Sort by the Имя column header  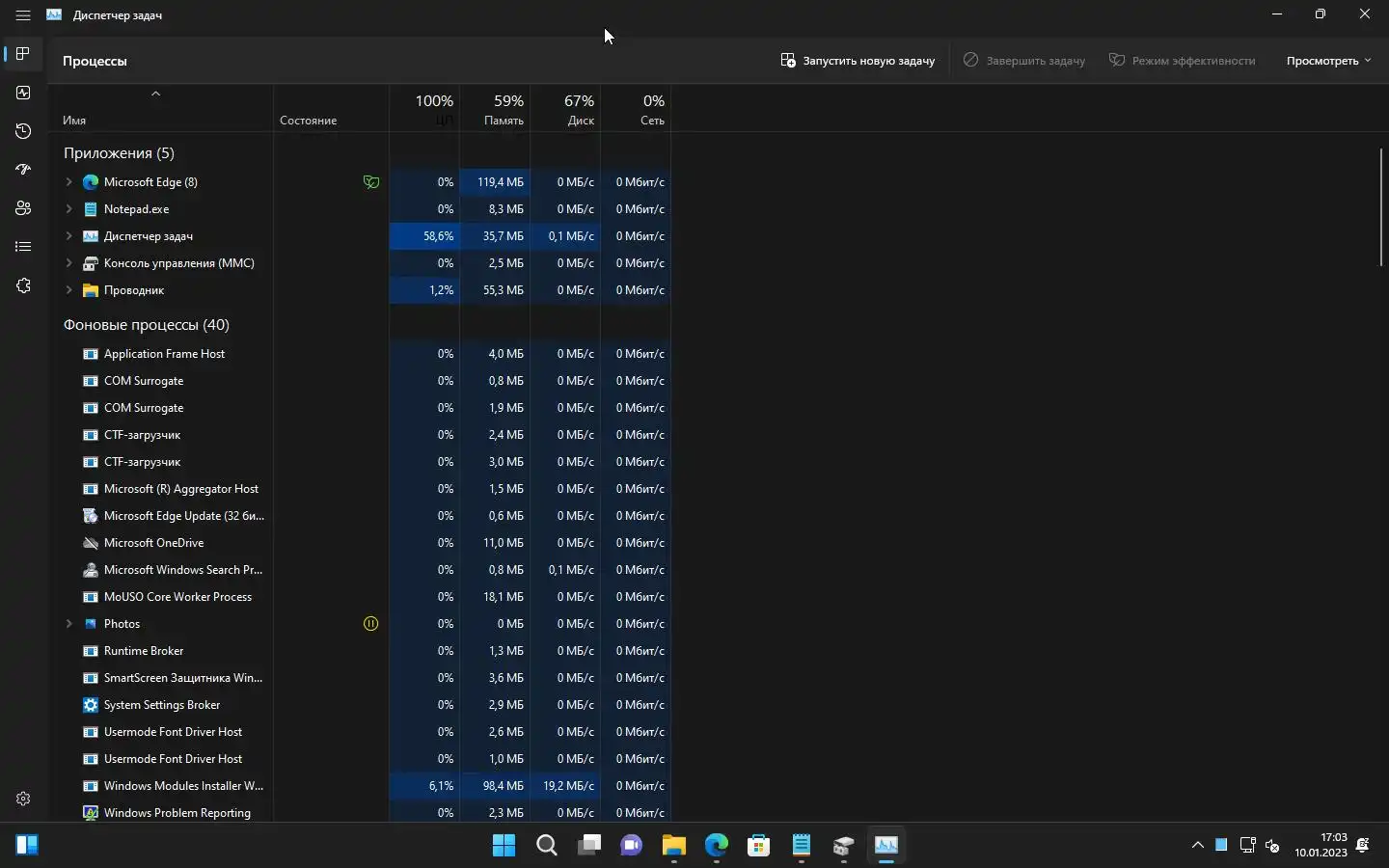161,108
